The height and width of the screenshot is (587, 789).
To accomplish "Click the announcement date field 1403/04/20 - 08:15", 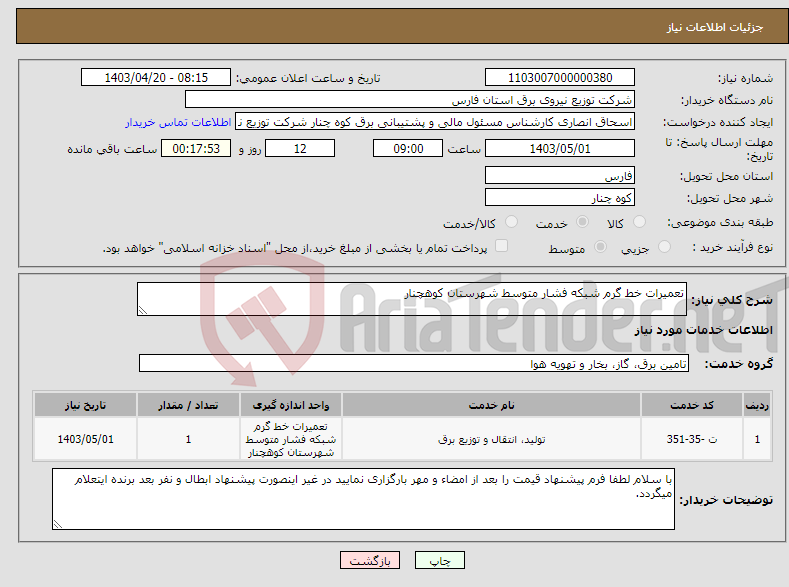I will coord(156,77).
